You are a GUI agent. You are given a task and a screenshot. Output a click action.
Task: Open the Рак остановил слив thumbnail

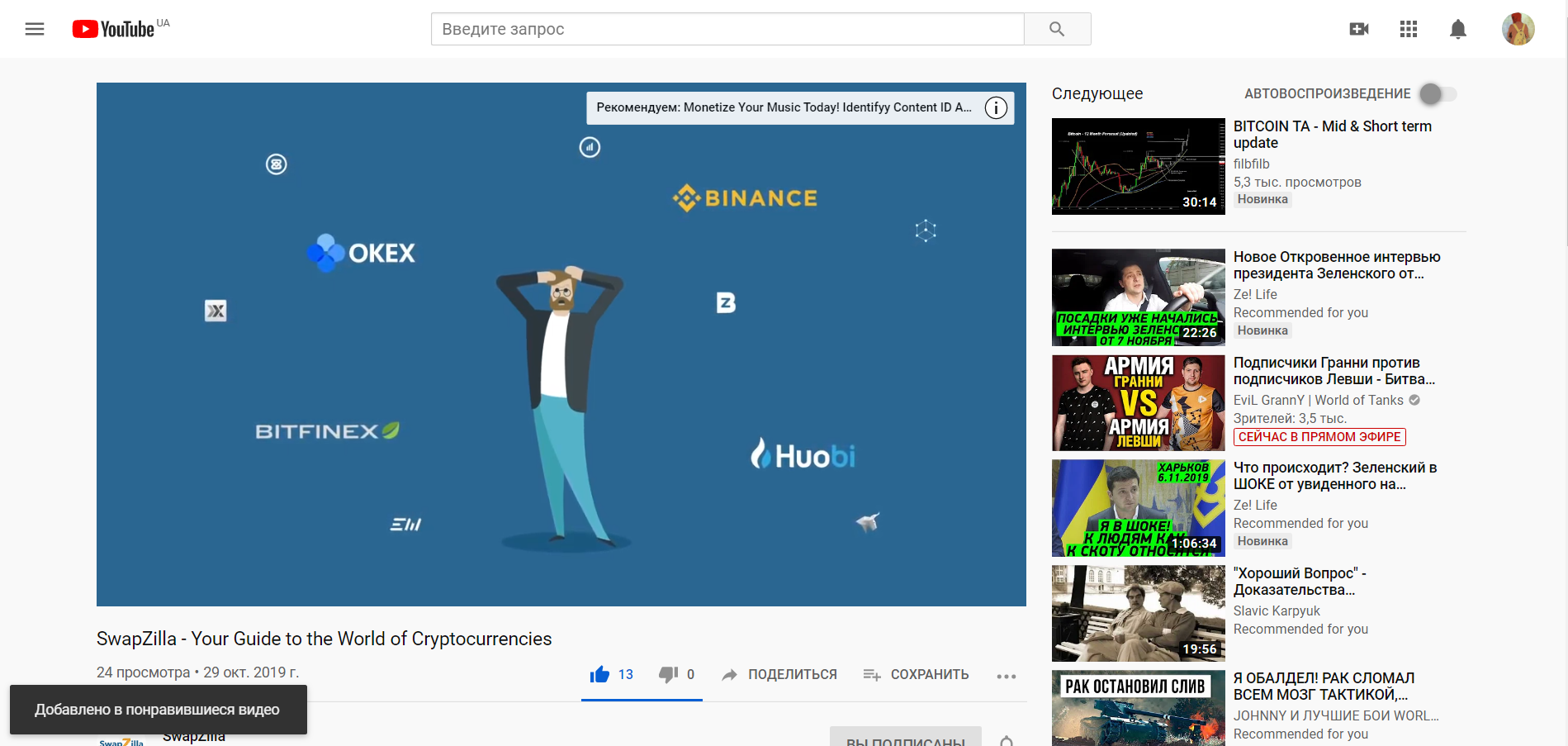tap(1138, 708)
